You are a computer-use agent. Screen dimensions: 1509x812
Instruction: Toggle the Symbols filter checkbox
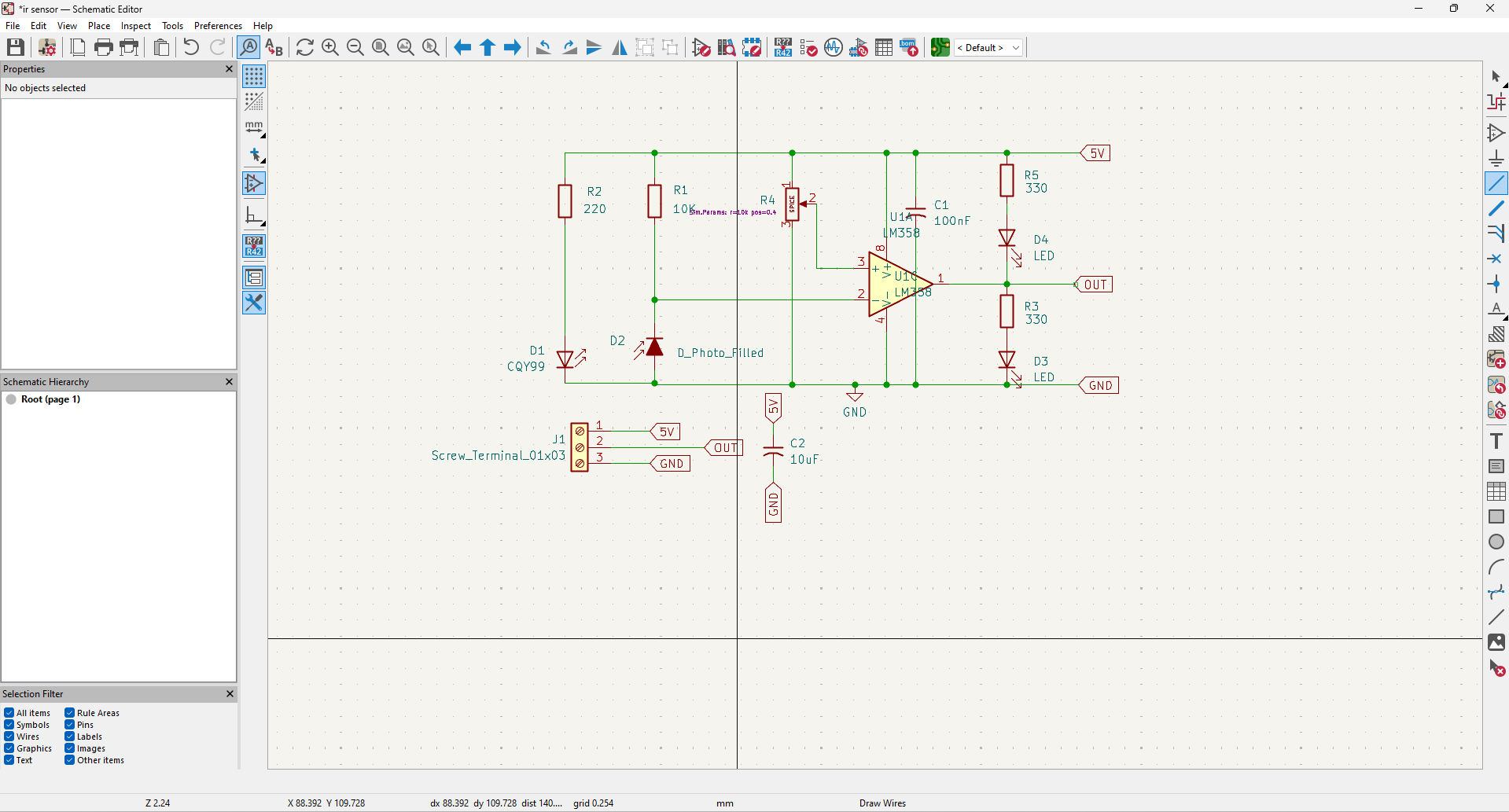tap(9, 725)
